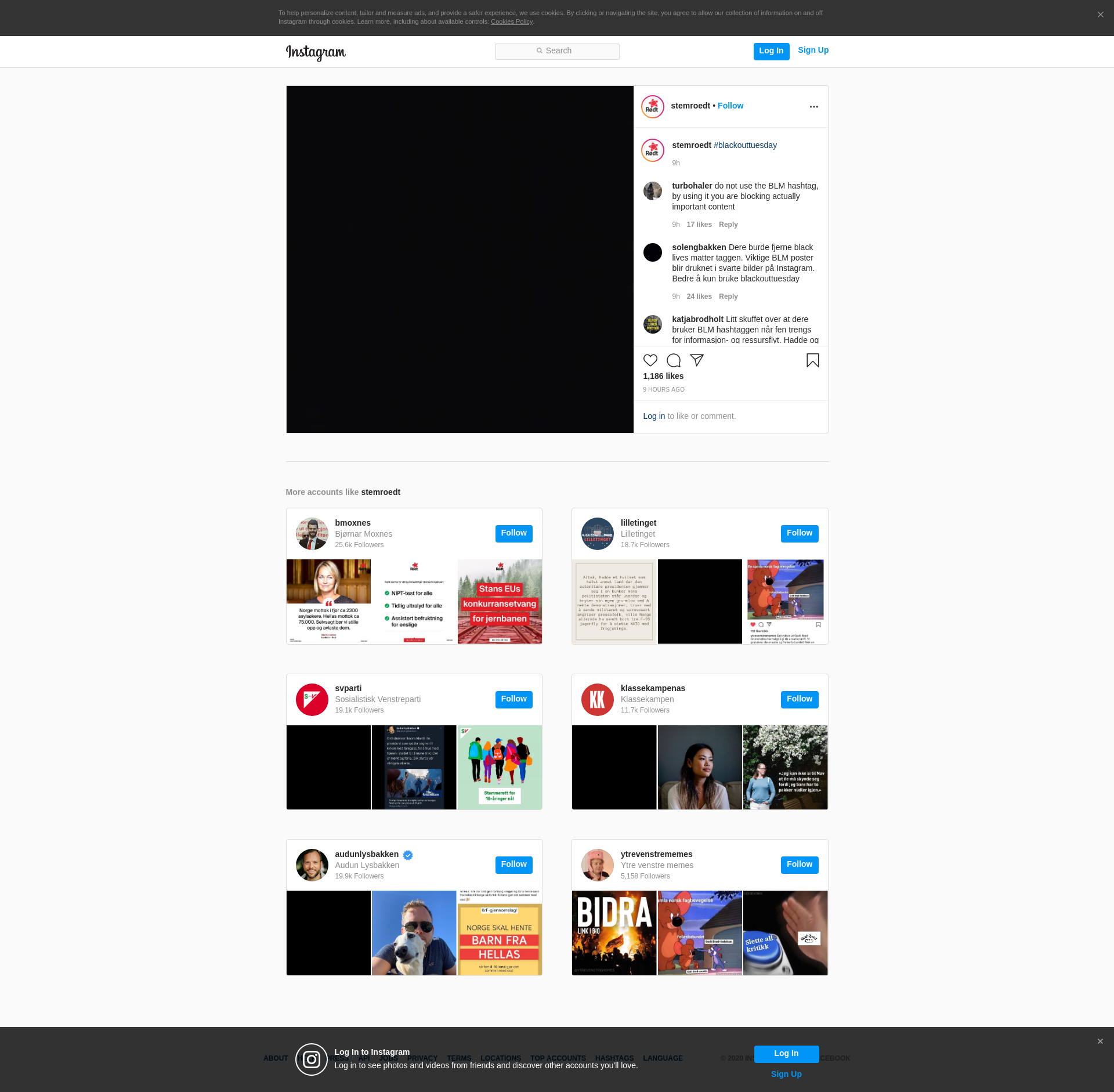
Task: Follow the svparti account
Action: 513,700
